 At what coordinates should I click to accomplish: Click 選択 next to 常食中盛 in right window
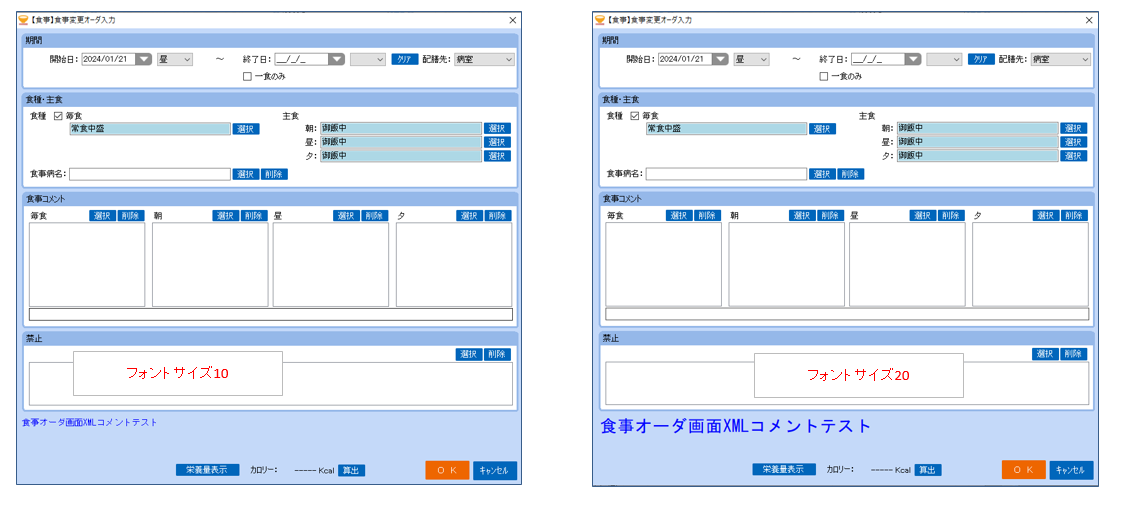click(823, 128)
